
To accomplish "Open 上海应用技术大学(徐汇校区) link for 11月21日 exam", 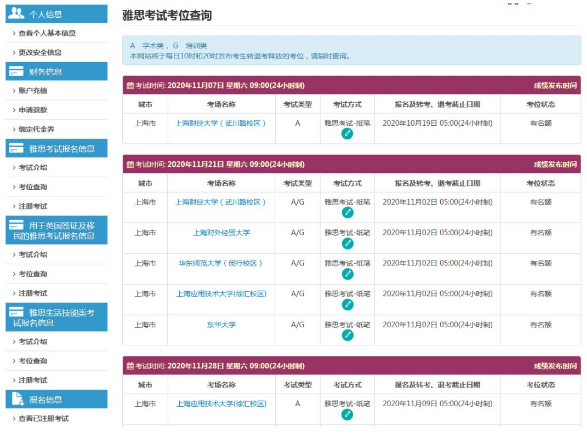I will pos(221,294).
